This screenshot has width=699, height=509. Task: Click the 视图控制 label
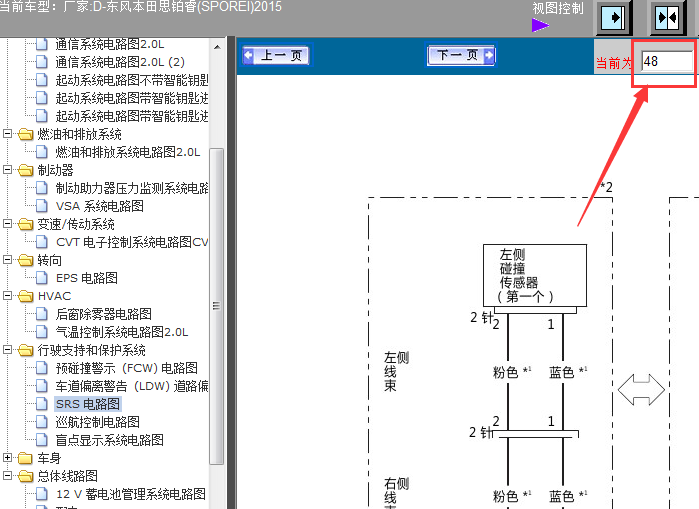pyautogui.click(x=558, y=8)
